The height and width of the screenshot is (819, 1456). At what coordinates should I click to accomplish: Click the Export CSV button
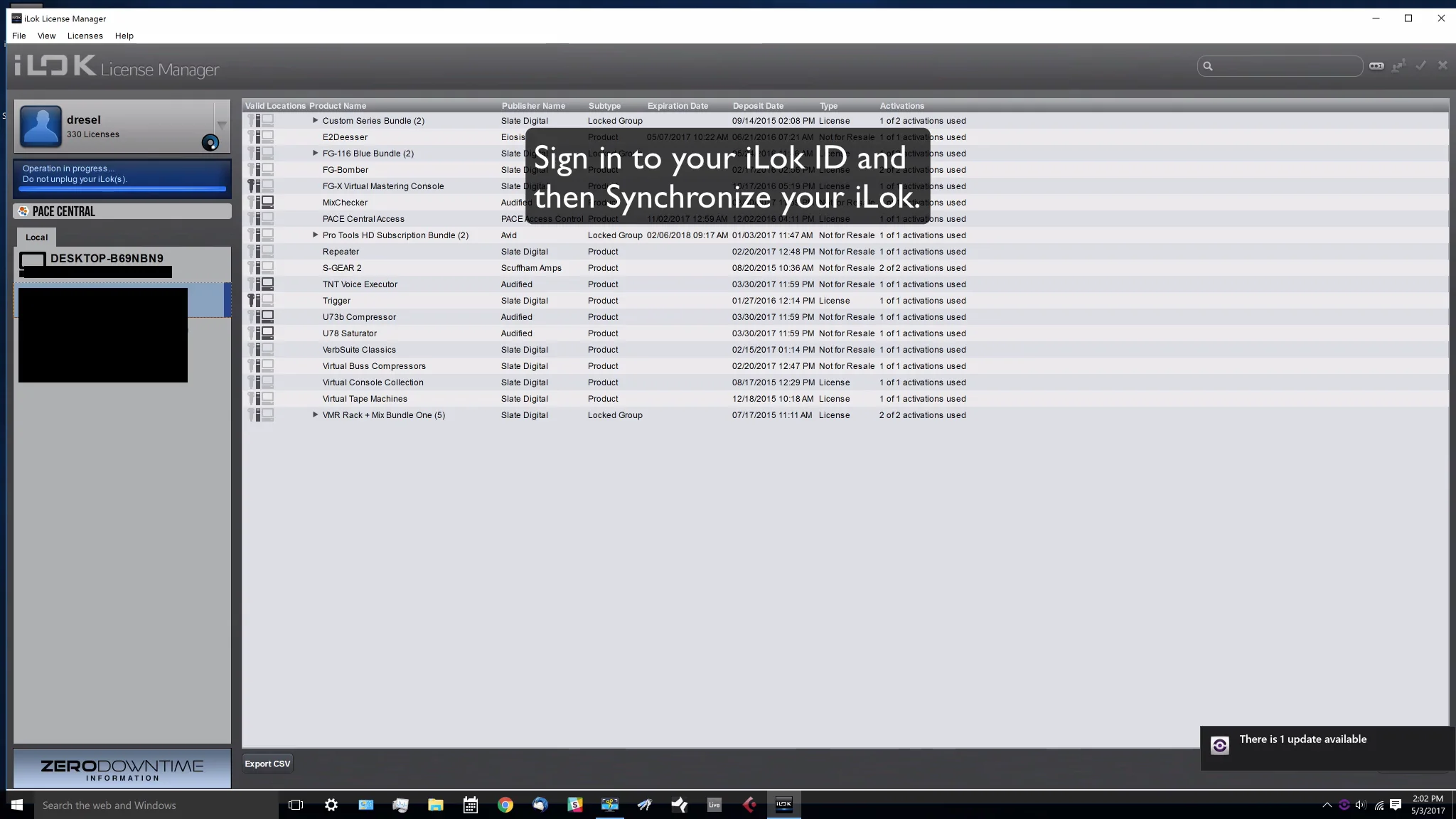click(x=267, y=764)
